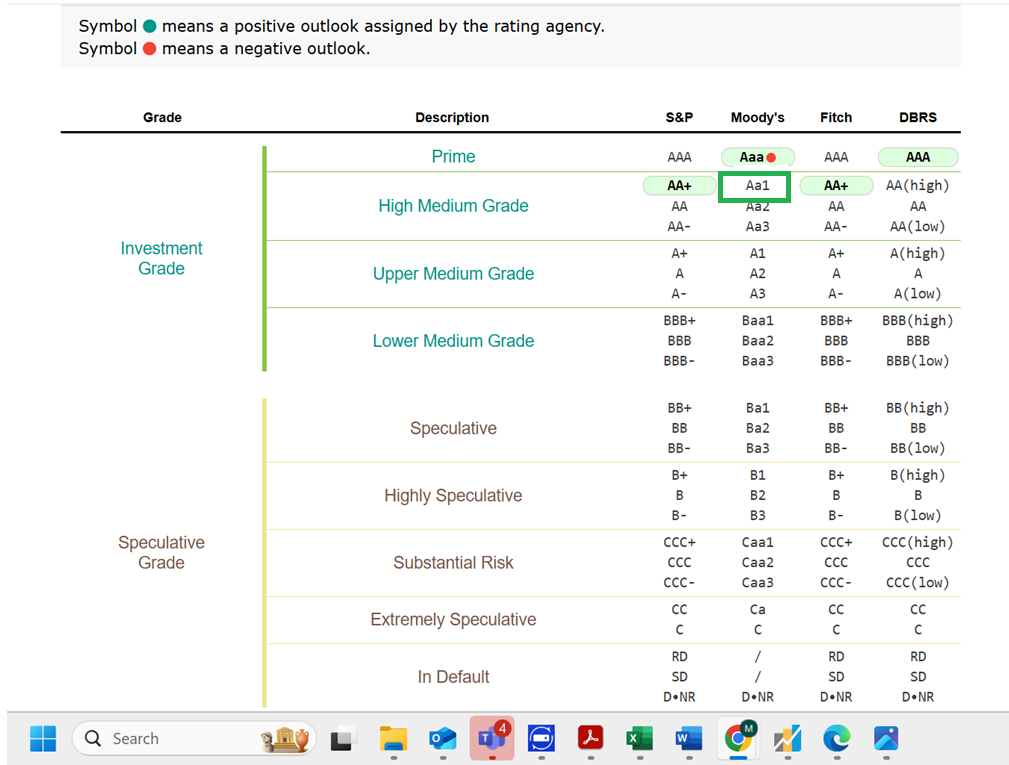Select the Extremely Speculative description
1009x765 pixels.
[453, 619]
